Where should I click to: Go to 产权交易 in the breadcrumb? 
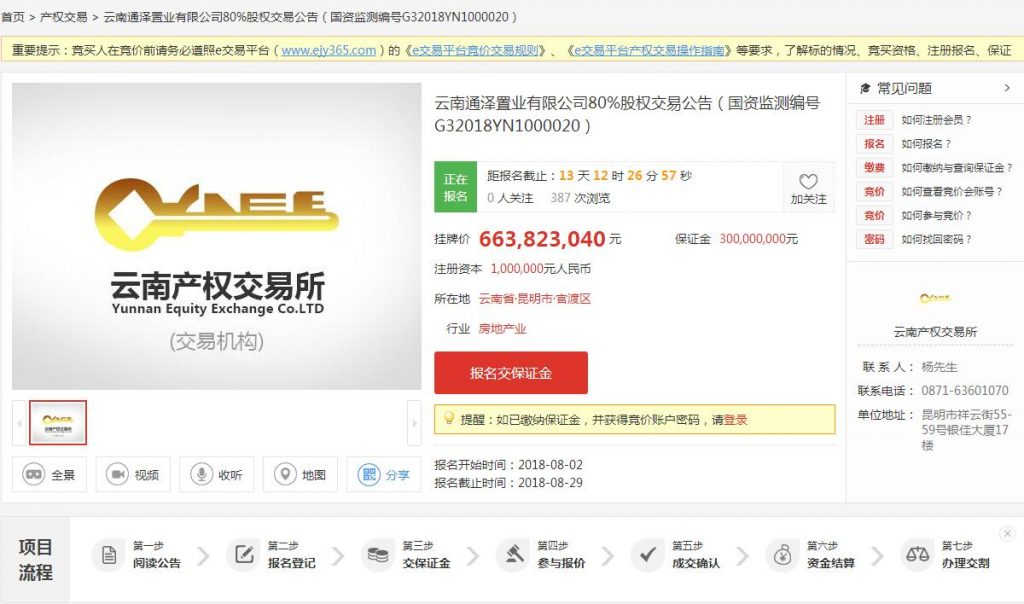tap(63, 17)
